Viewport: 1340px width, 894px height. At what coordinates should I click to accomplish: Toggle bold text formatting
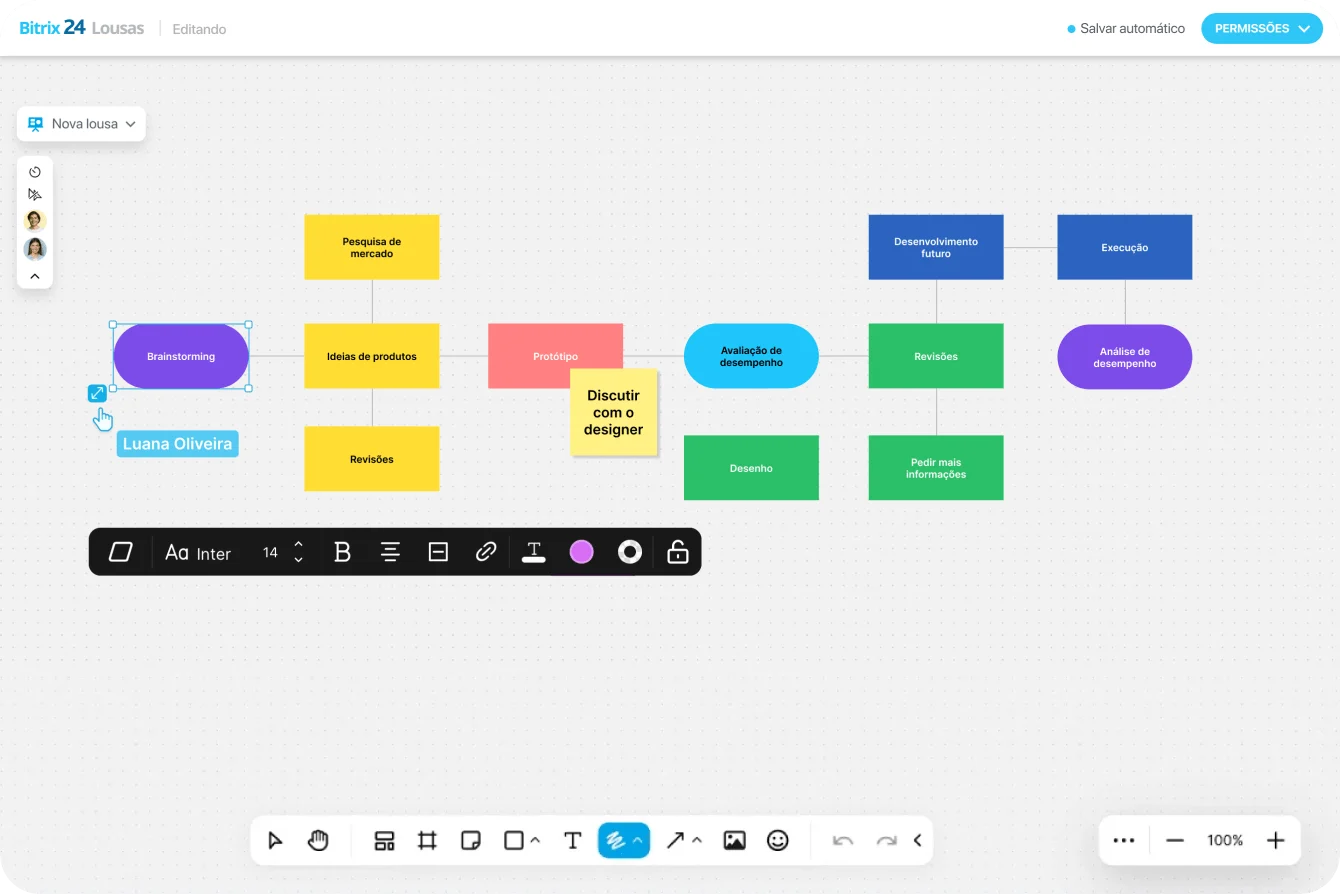tap(342, 552)
